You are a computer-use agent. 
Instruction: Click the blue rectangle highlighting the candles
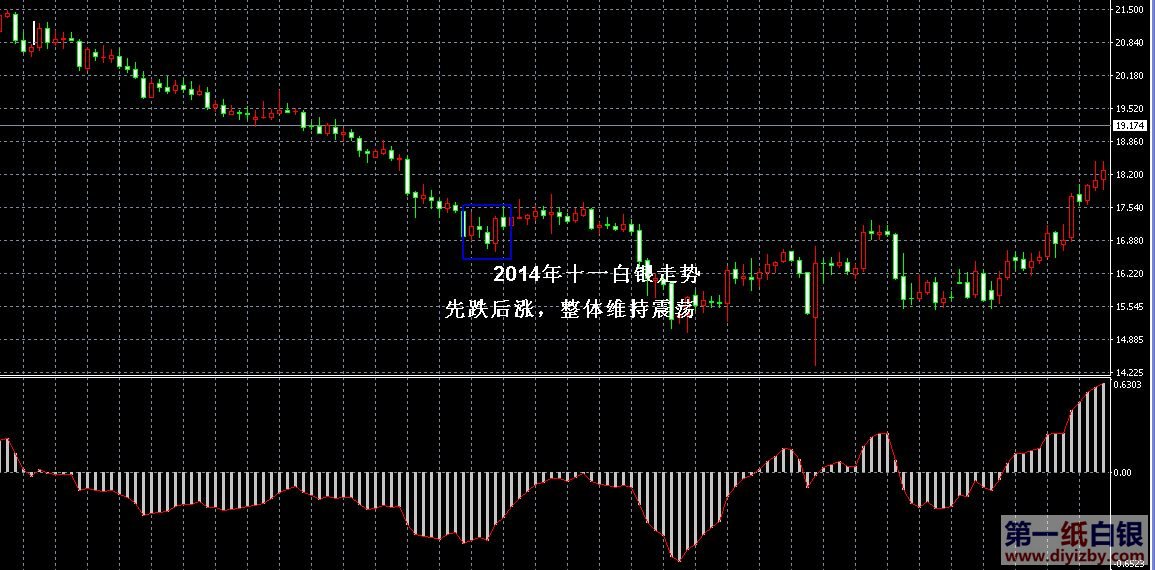487,206
